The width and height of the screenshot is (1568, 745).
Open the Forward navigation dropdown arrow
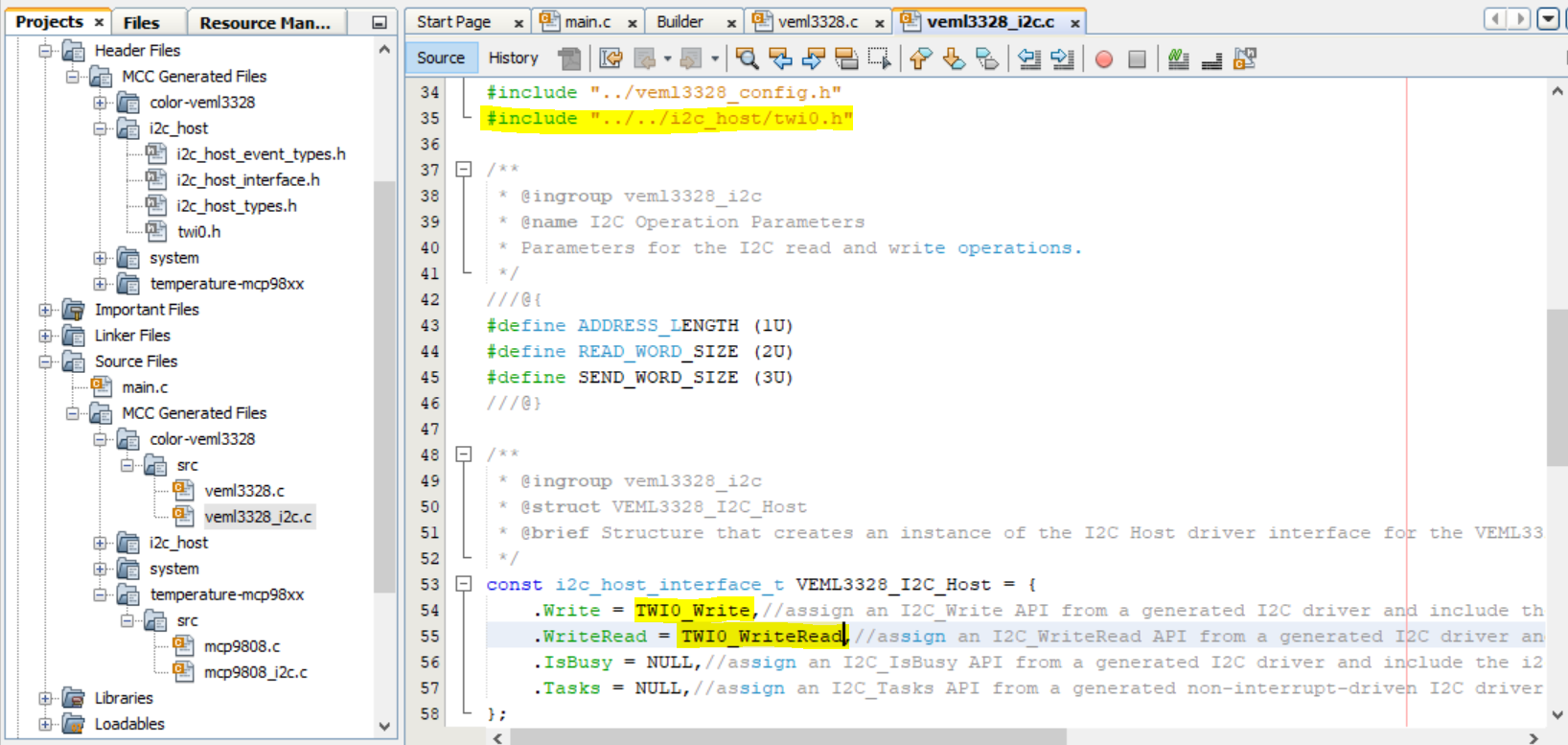point(715,58)
